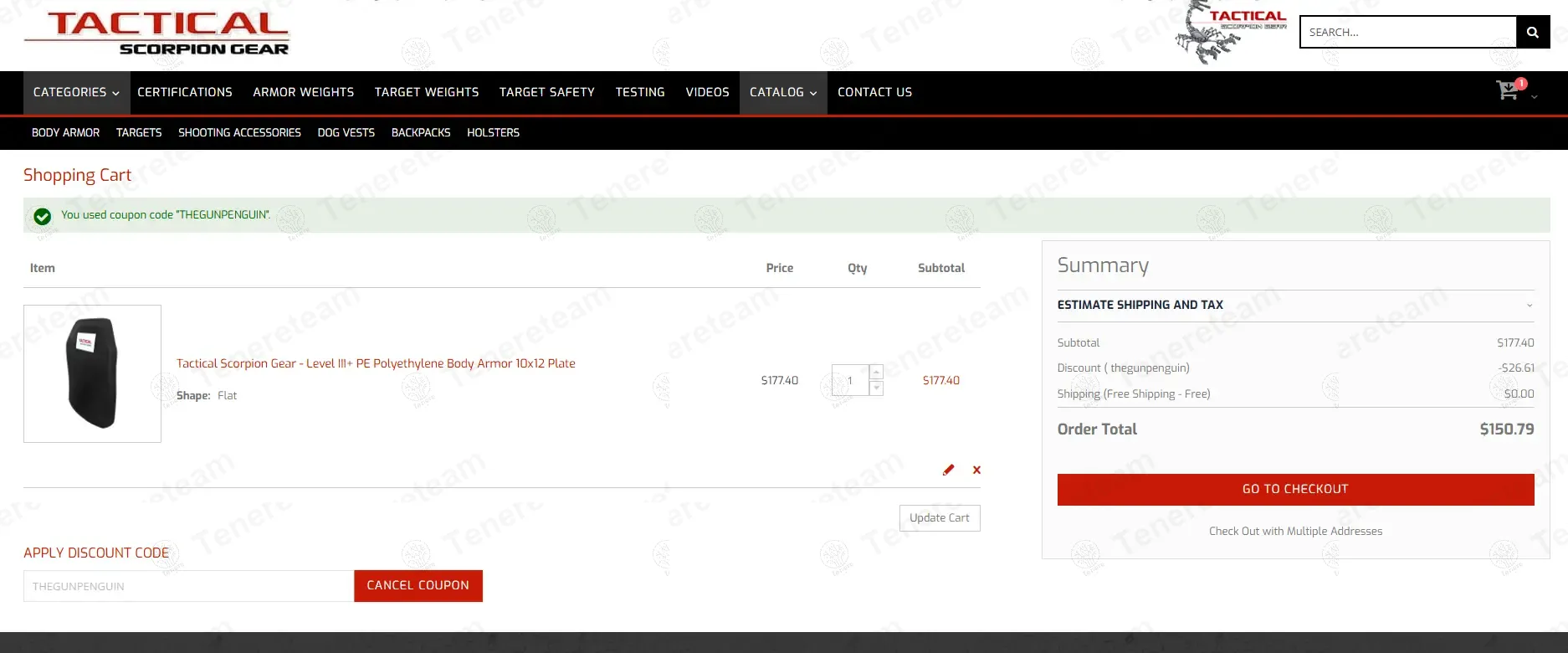Screen dimensions: 1568x653
Task: Click 'Shipping (Free Shipping - Free)' text
Action: point(1134,393)
